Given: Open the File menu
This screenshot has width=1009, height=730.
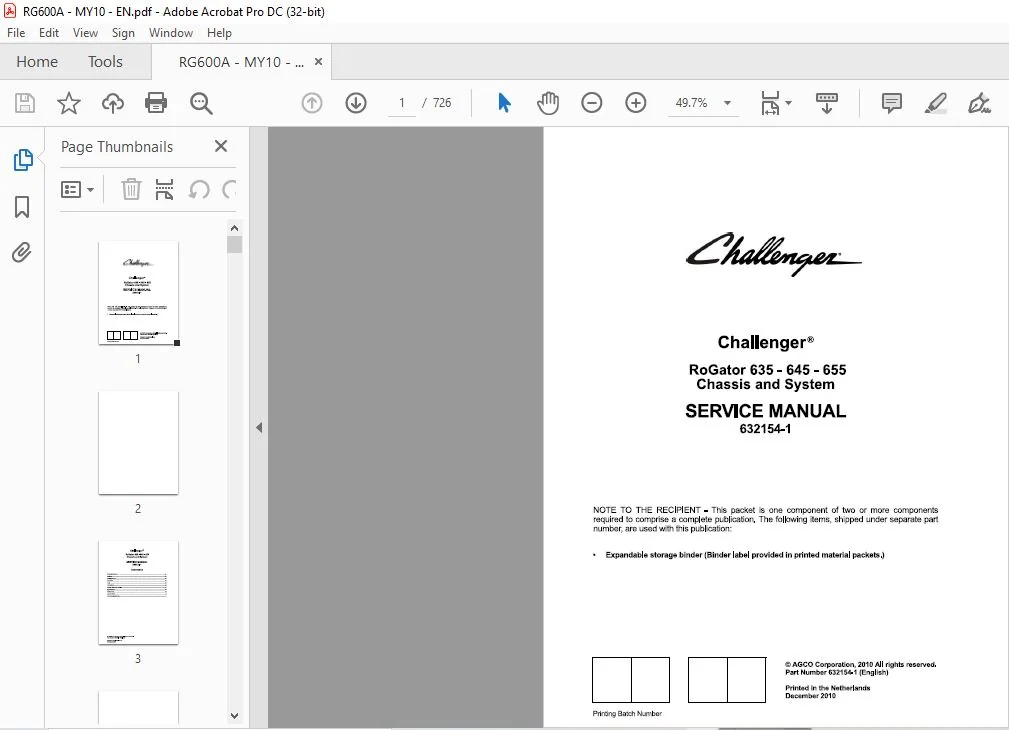Looking at the screenshot, I should (x=16, y=33).
